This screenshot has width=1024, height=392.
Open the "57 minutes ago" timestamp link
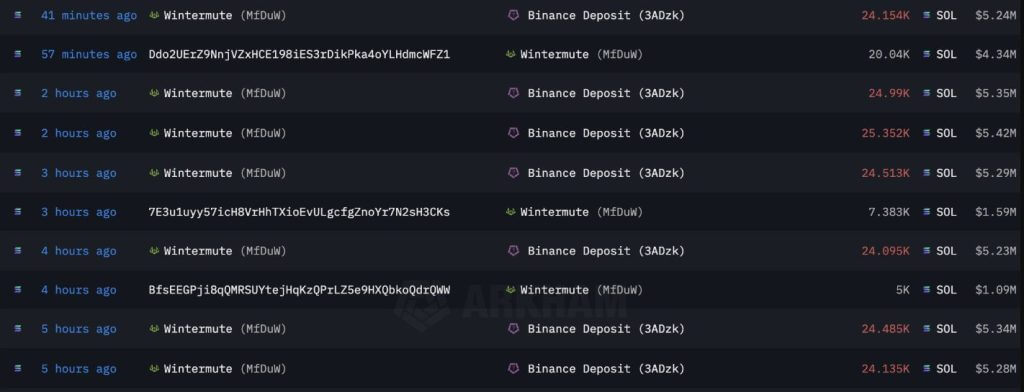(x=89, y=54)
